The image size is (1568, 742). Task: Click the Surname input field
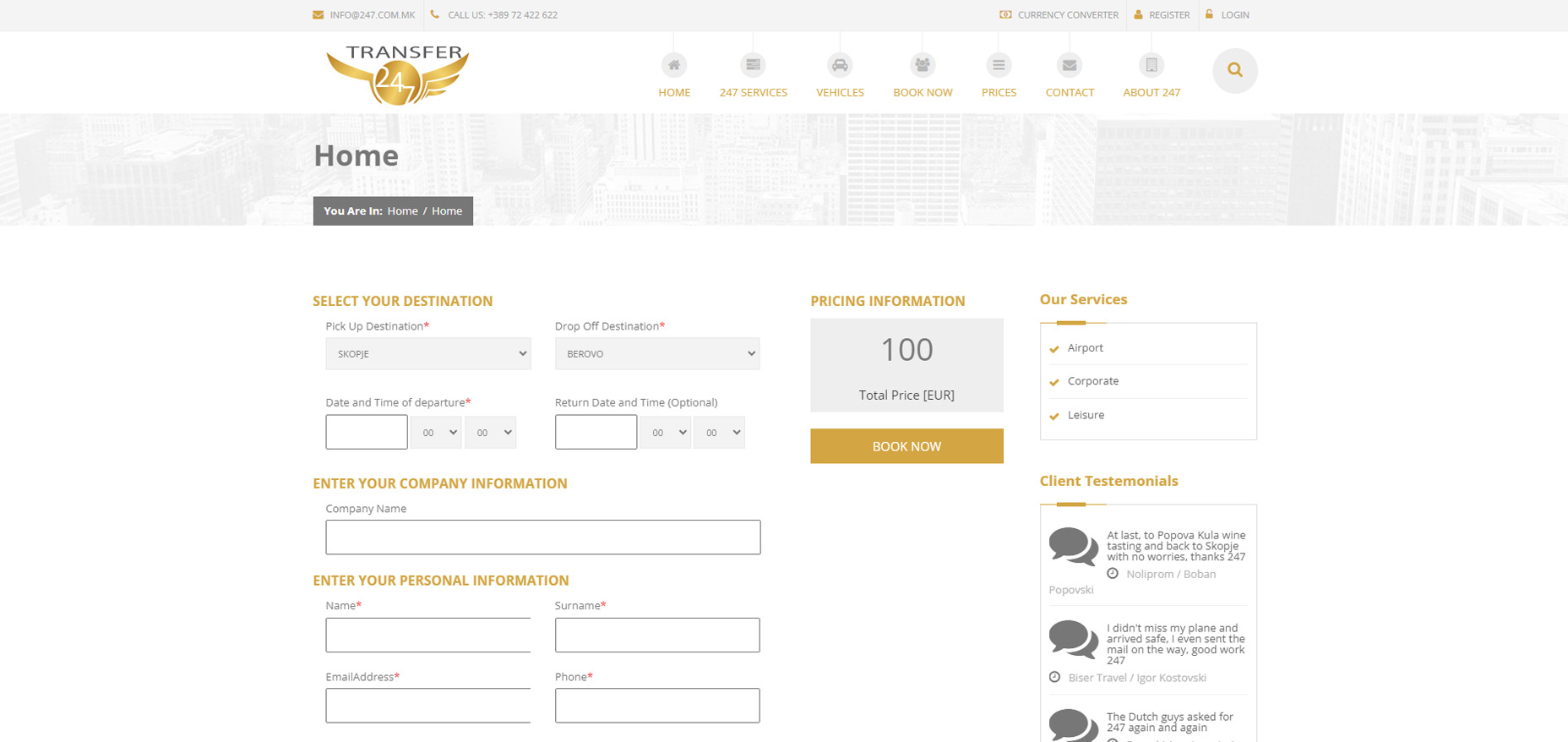[657, 635]
